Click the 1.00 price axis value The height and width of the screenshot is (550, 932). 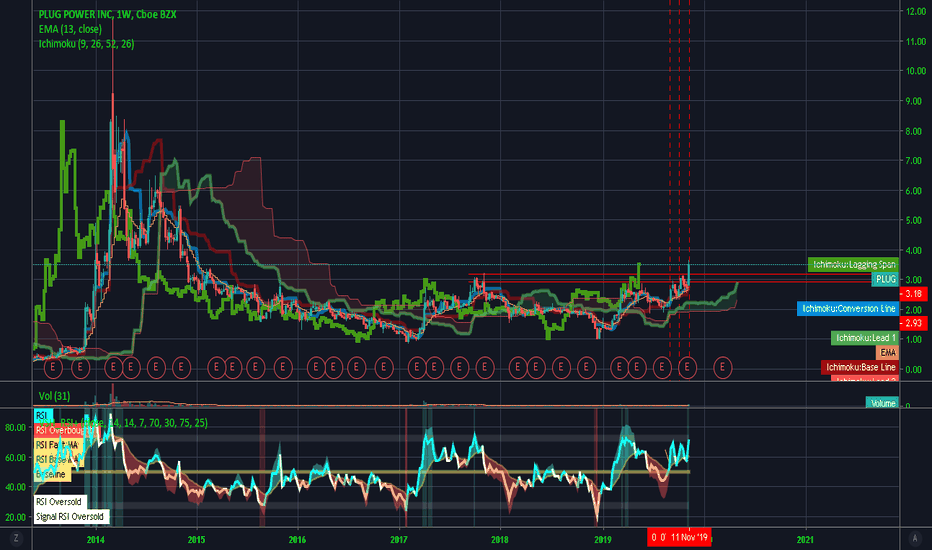[x=914, y=339]
